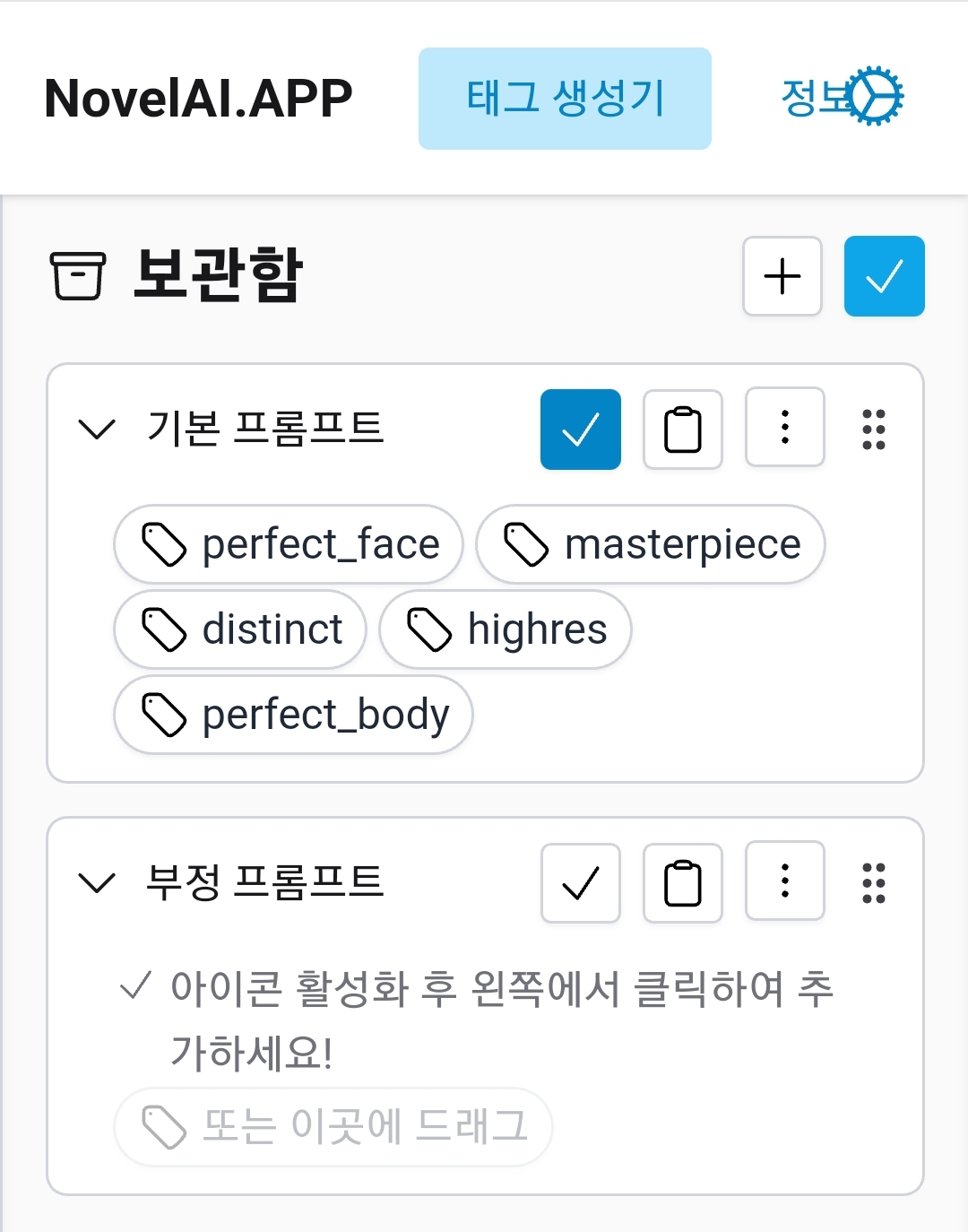Viewport: 968px width, 1232px height.
Task: Click the 부정 프롬프트 section title
Action: point(265,882)
